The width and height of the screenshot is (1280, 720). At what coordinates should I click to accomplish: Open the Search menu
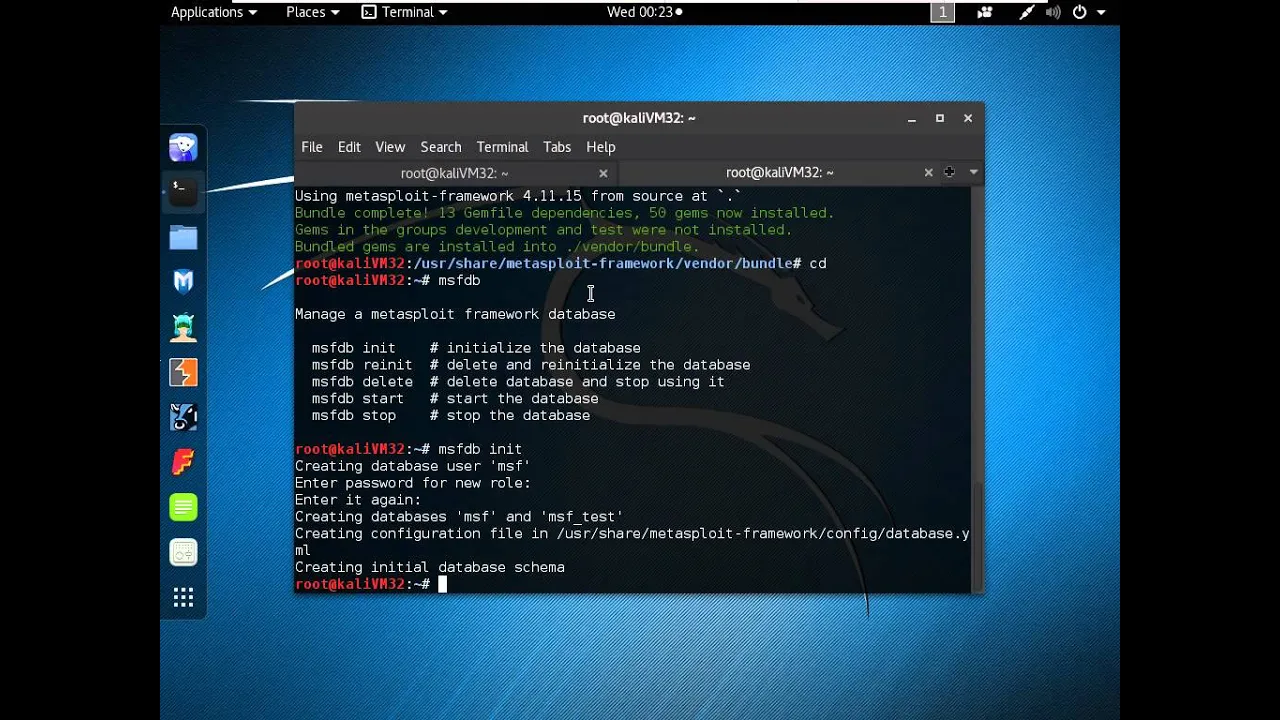tap(441, 147)
